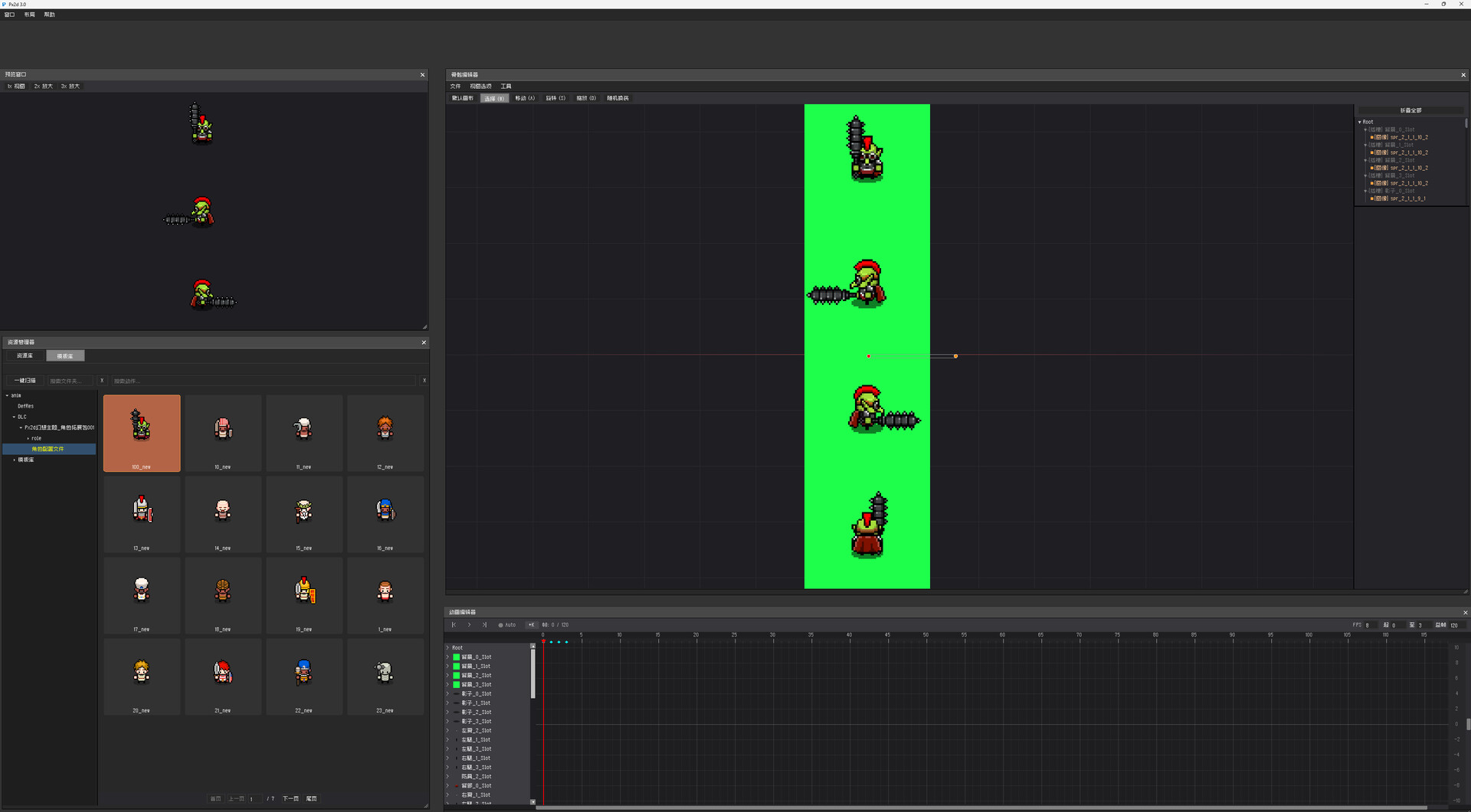Close the animation editor panel
Viewport: 1471px width, 812px height.
point(1465,613)
